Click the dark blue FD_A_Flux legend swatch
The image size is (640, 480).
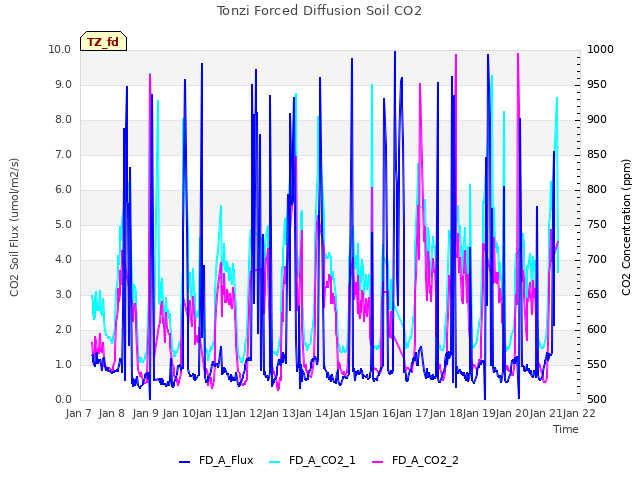[184, 462]
